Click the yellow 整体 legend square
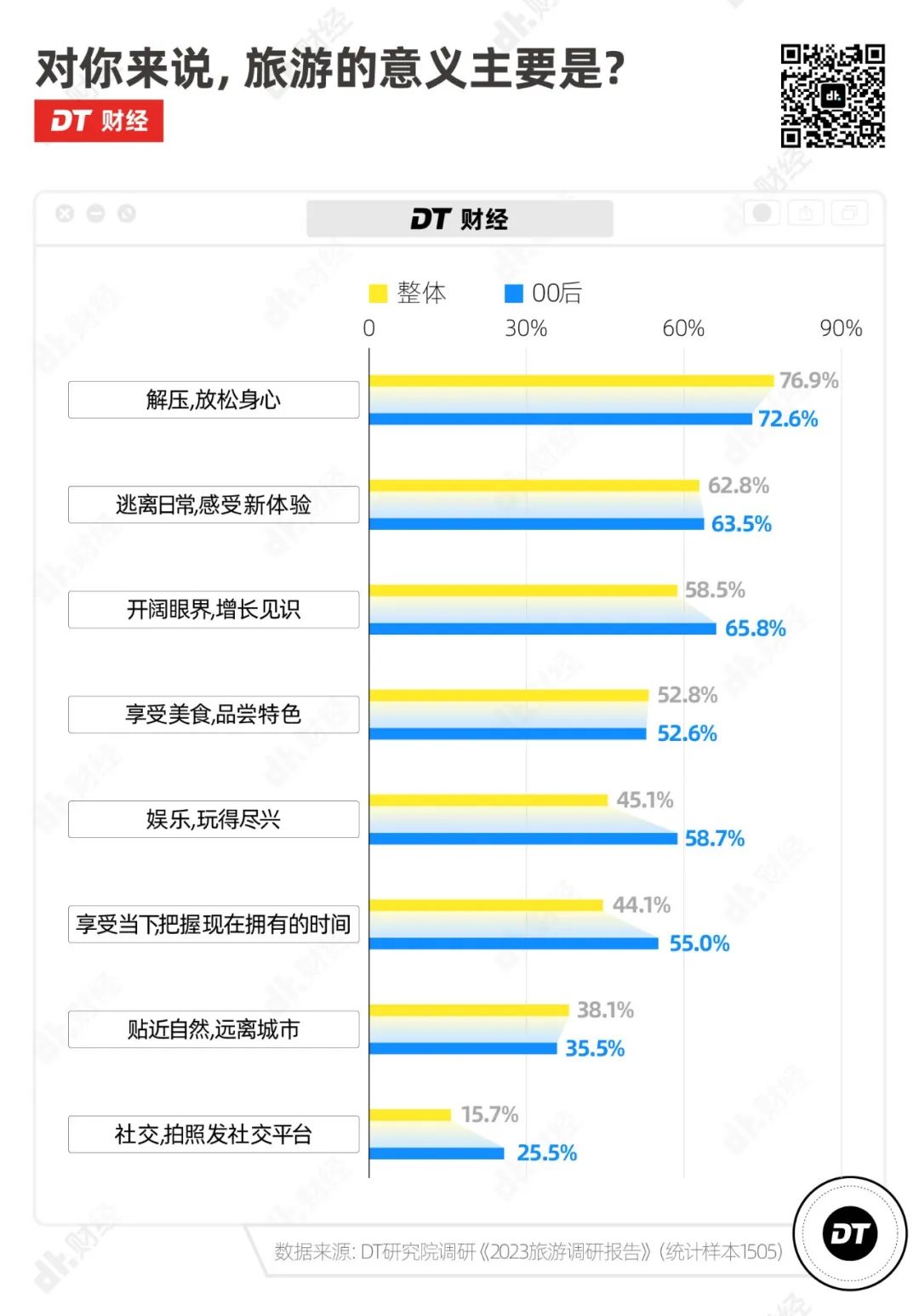This screenshot has width=919, height=1316. click(377, 293)
